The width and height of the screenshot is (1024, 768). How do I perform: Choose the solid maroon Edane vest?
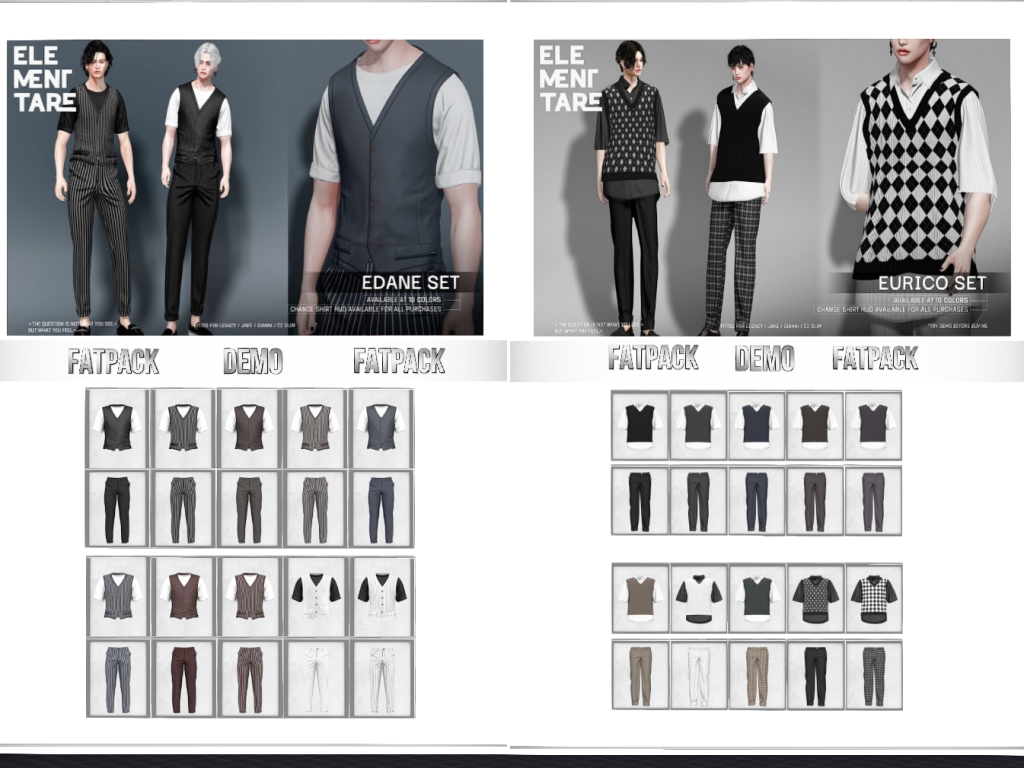click(183, 596)
